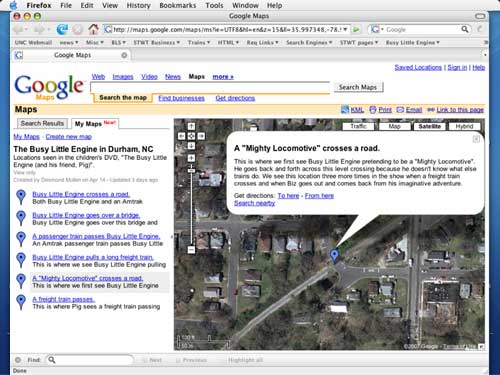The width and height of the screenshot is (500, 375).
Task: Select Find businesses tab
Action: pos(181,98)
